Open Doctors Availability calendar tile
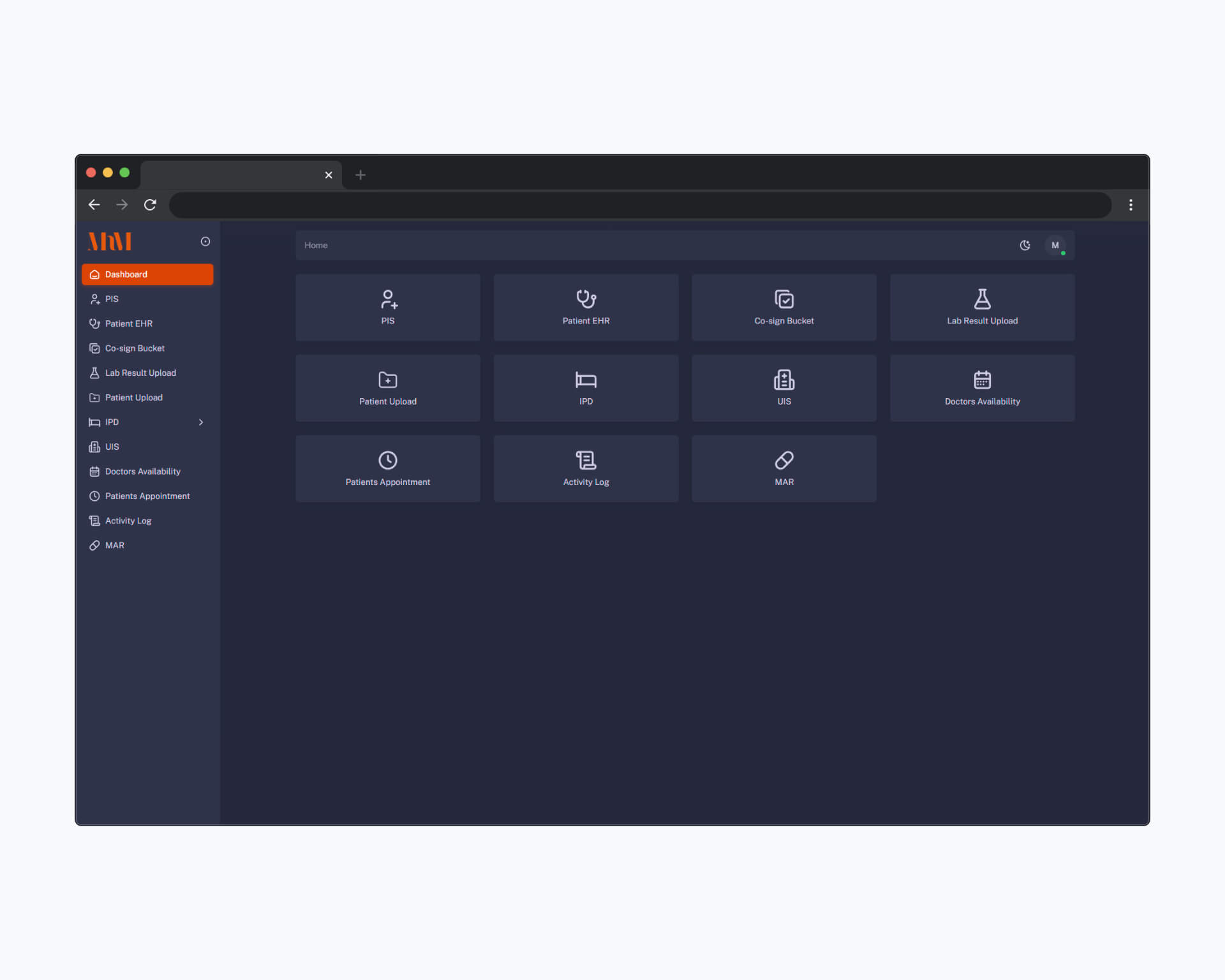The height and width of the screenshot is (980, 1225). click(x=982, y=387)
